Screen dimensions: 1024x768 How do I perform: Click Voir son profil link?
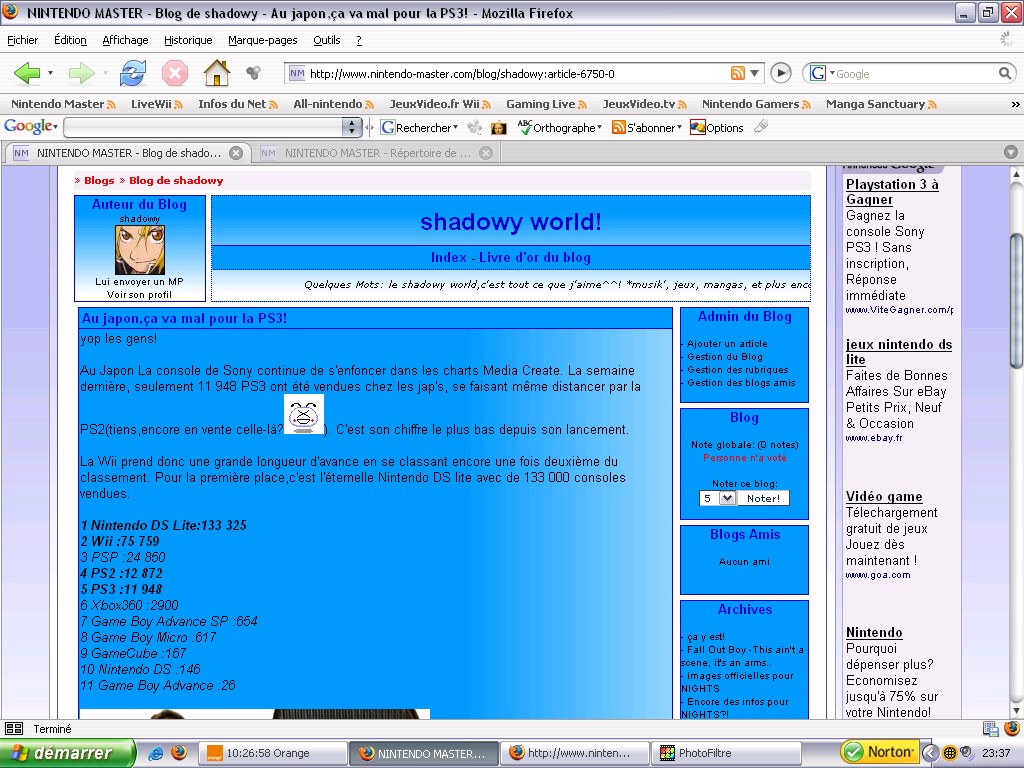[139, 295]
